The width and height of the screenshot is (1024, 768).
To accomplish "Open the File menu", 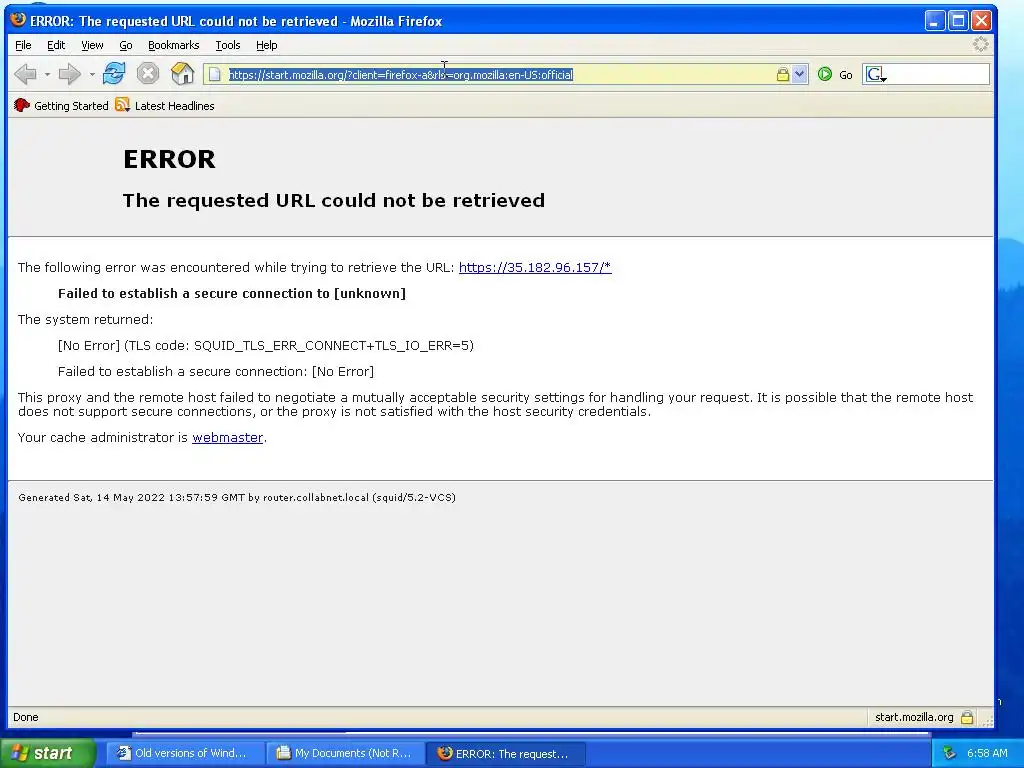I will [x=23, y=45].
